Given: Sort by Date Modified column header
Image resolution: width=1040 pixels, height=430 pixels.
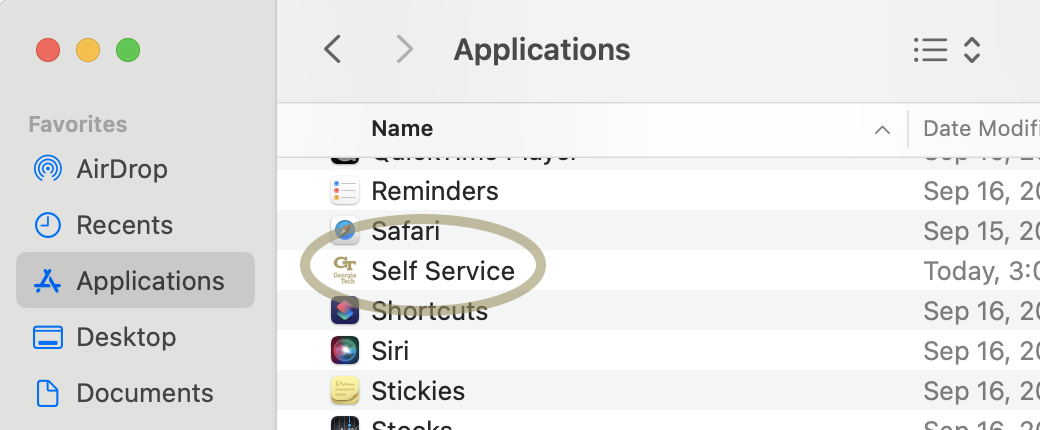Looking at the screenshot, I should 980,129.
